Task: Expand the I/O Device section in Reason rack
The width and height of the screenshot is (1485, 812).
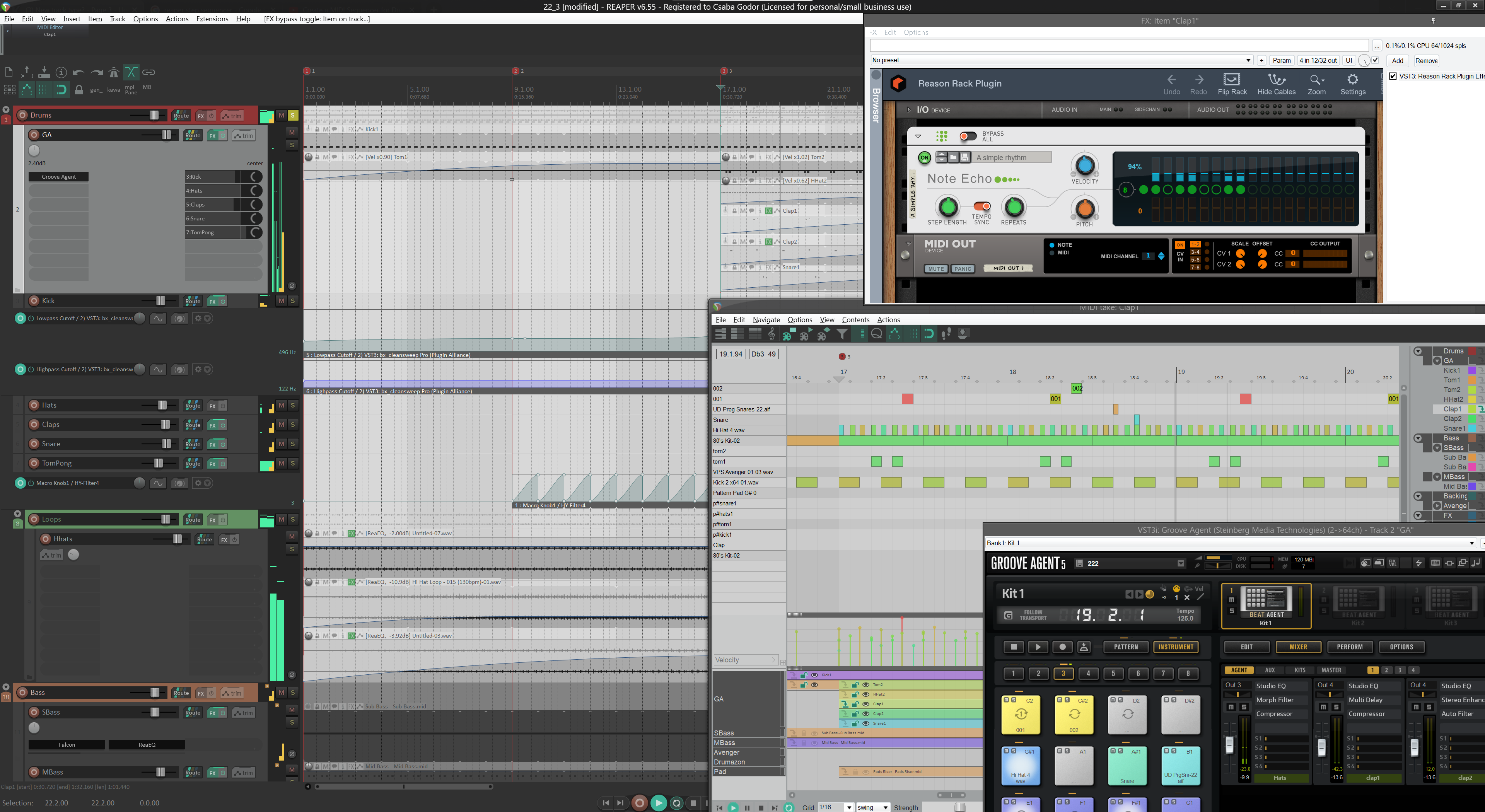Action: (909, 110)
